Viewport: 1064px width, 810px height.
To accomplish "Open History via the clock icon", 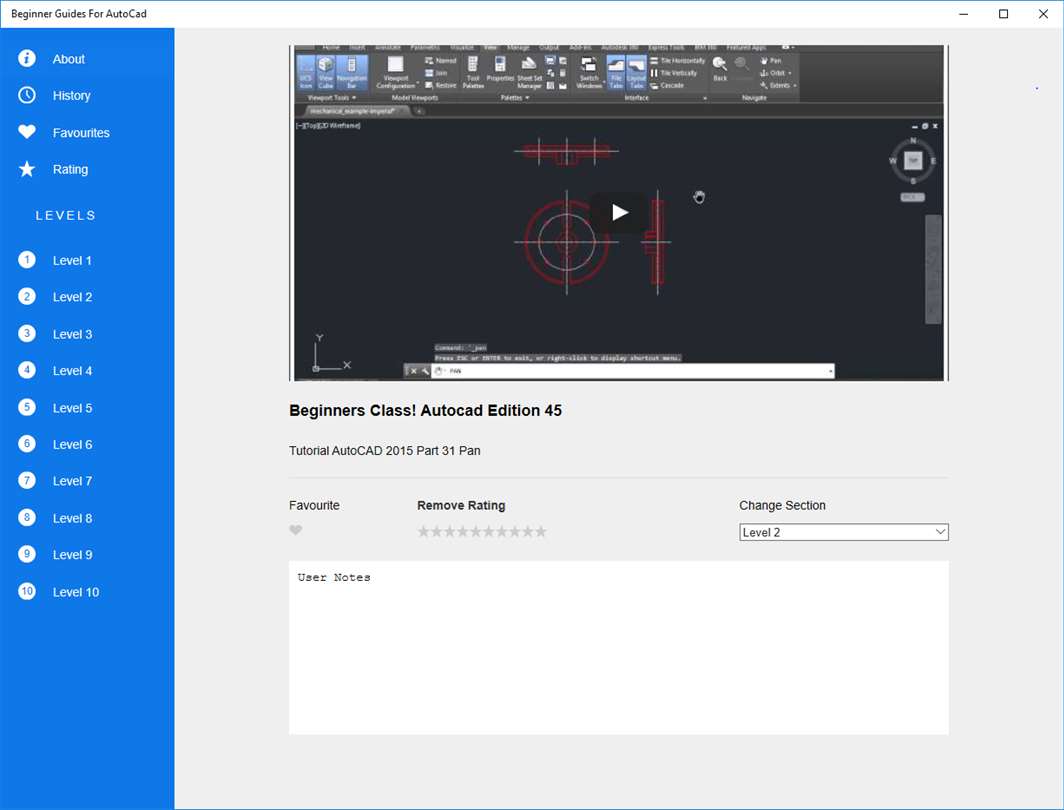I will (x=26, y=95).
